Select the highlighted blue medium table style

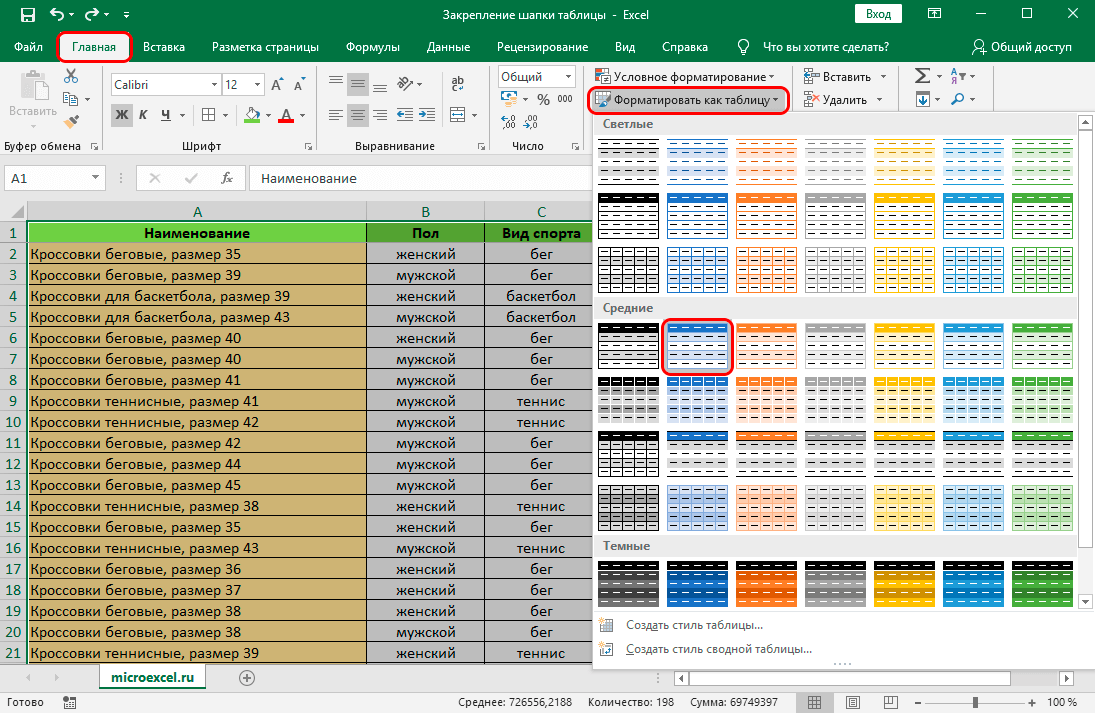tap(697, 347)
